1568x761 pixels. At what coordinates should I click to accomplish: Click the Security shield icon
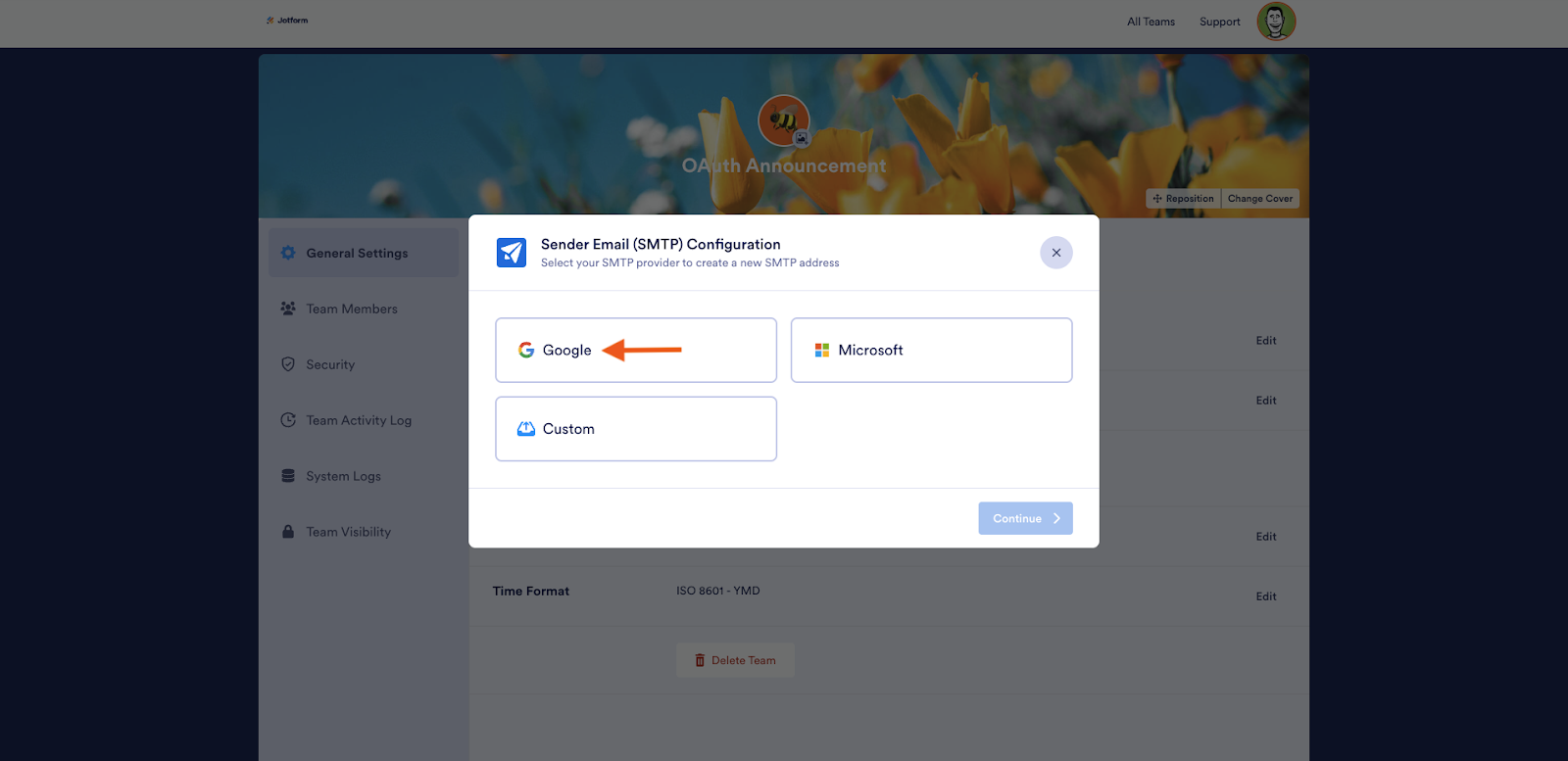pyautogui.click(x=288, y=364)
